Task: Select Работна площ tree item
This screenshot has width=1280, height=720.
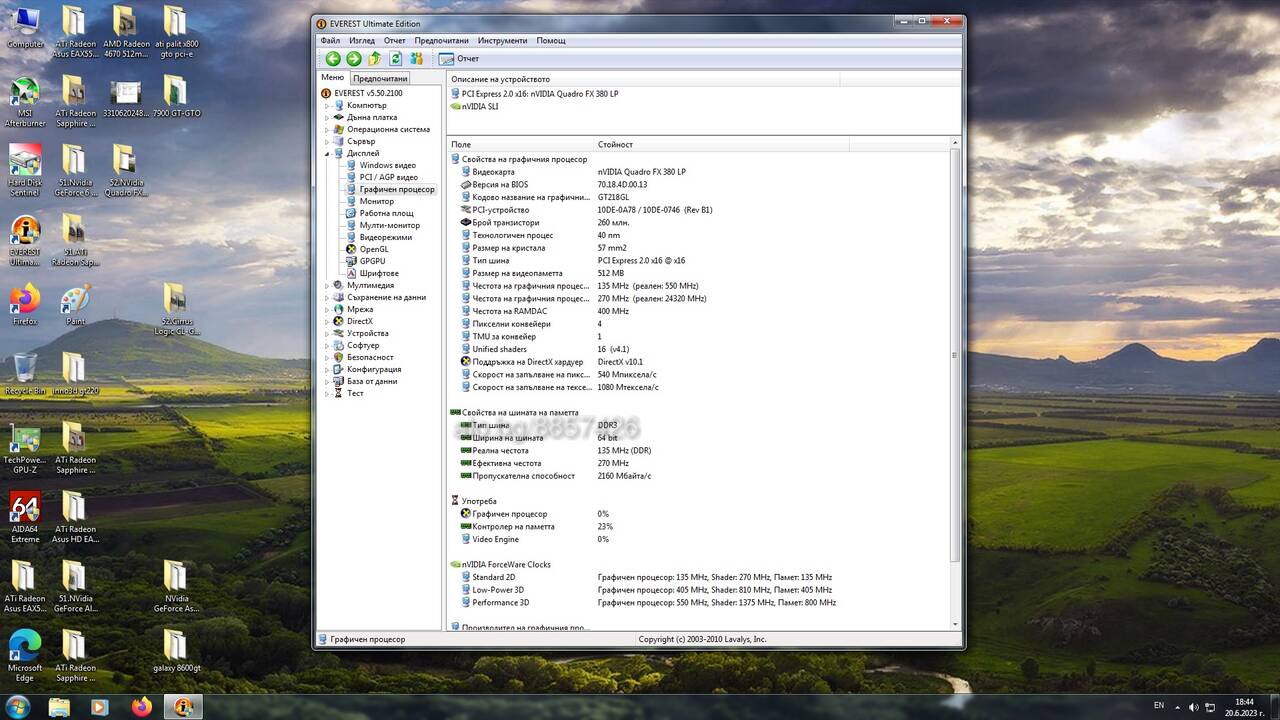Action: [x=386, y=213]
